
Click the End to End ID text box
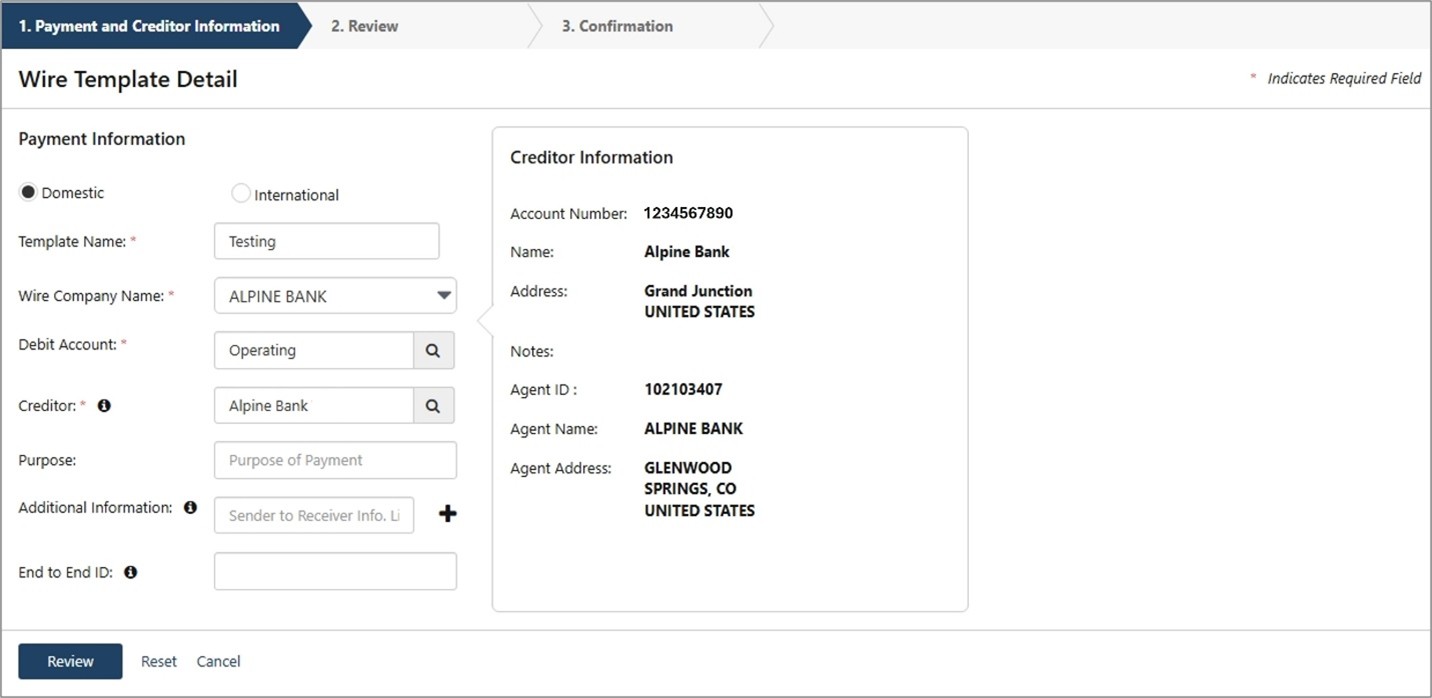[335, 571]
